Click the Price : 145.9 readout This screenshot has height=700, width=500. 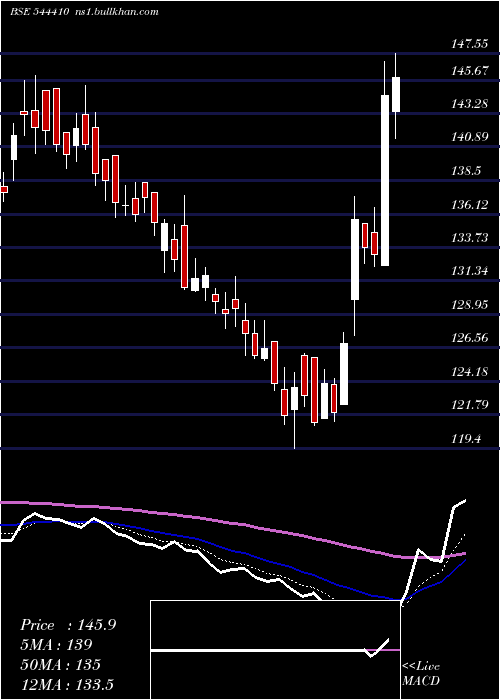(x=68, y=625)
